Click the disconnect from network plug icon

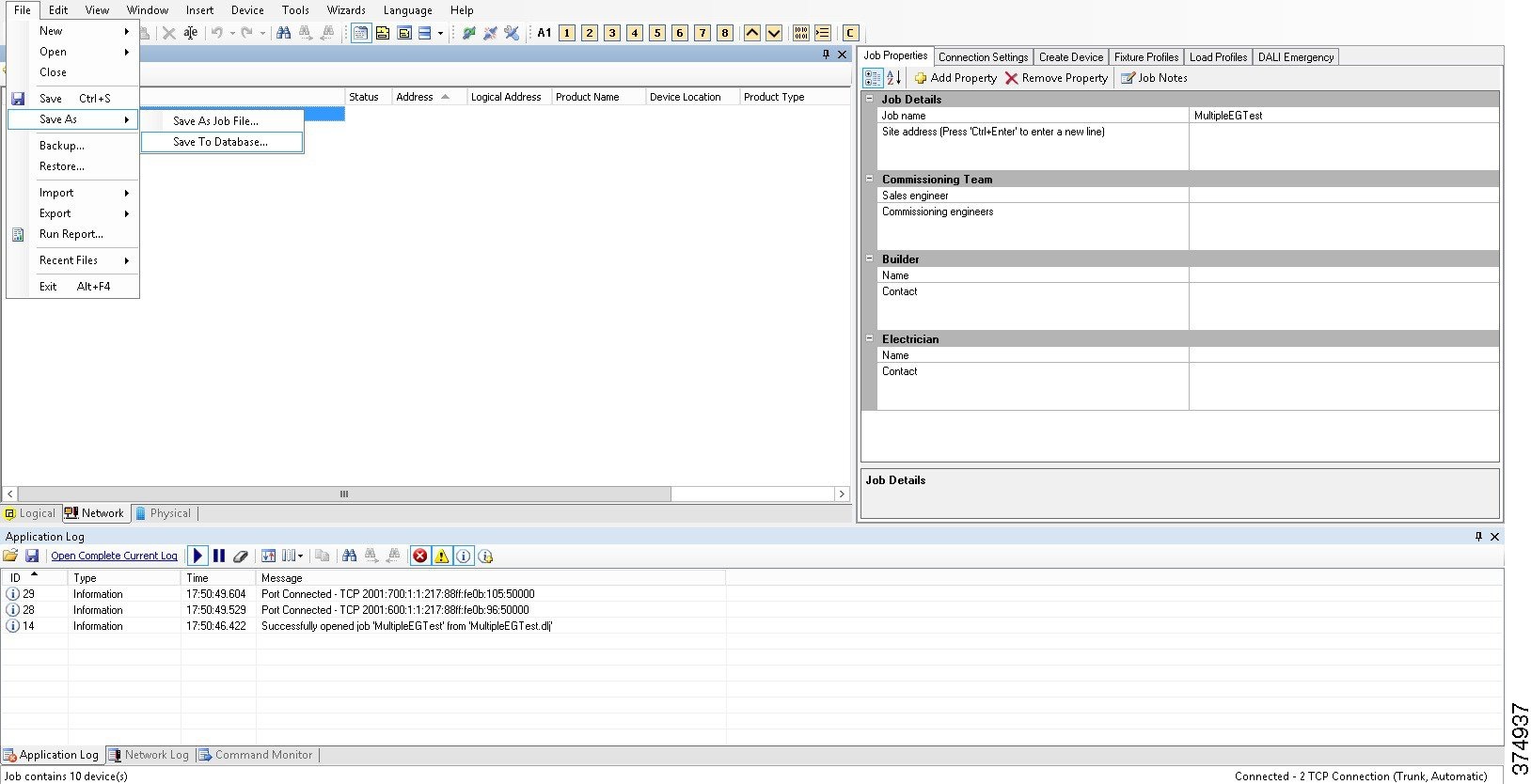click(x=490, y=33)
